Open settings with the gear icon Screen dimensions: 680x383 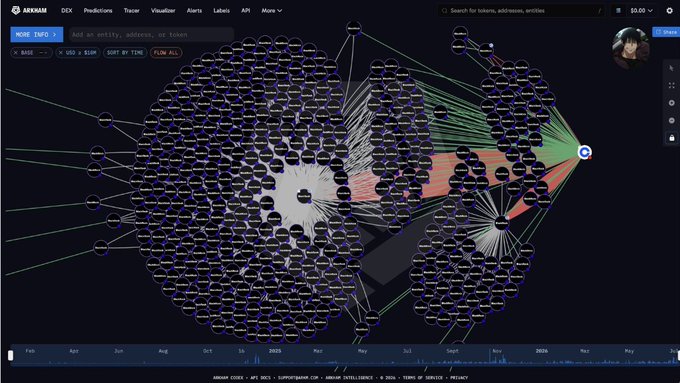(x=670, y=10)
